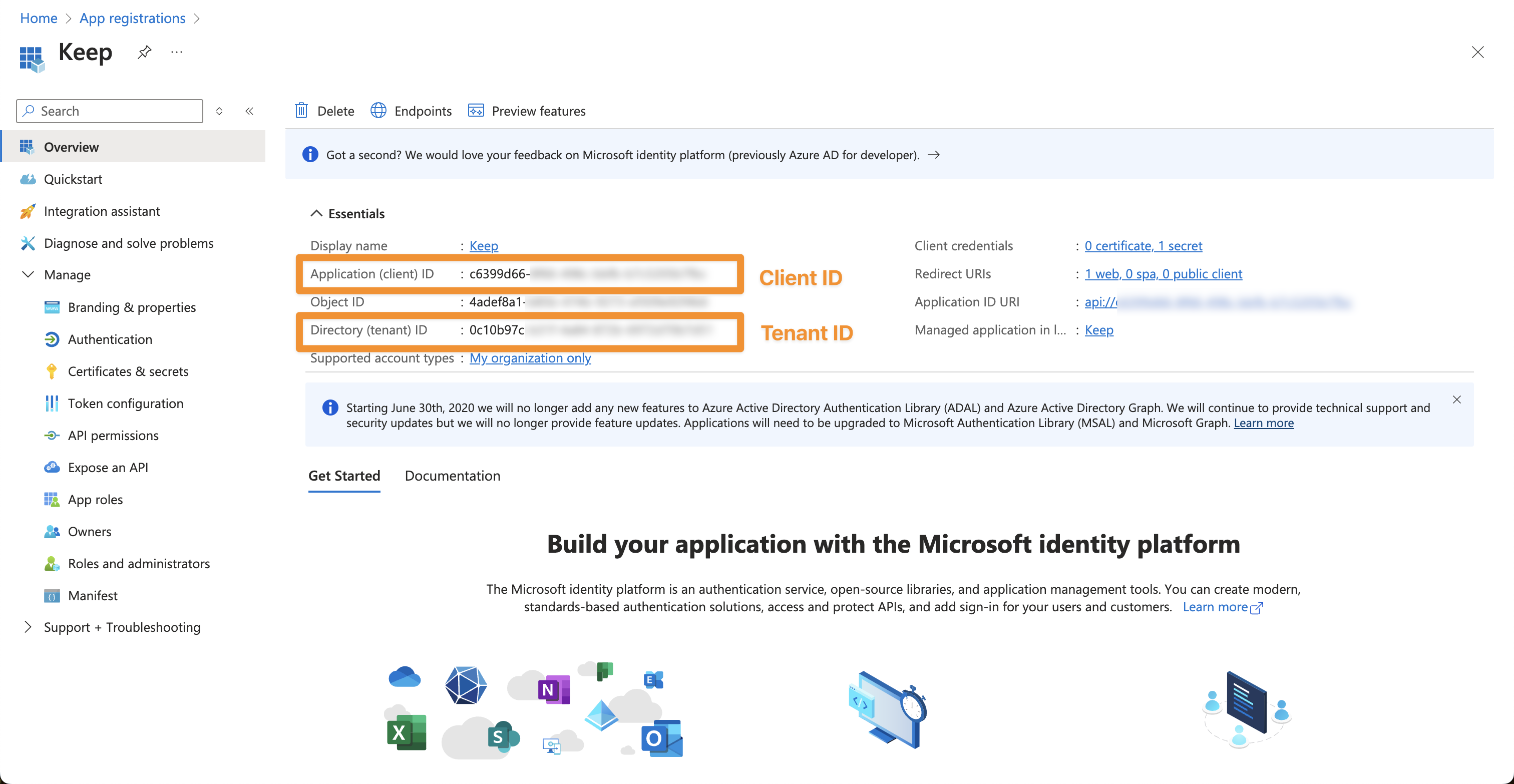Click Application (client) ID value c6399d66
This screenshot has height=784, width=1514.
(587, 274)
